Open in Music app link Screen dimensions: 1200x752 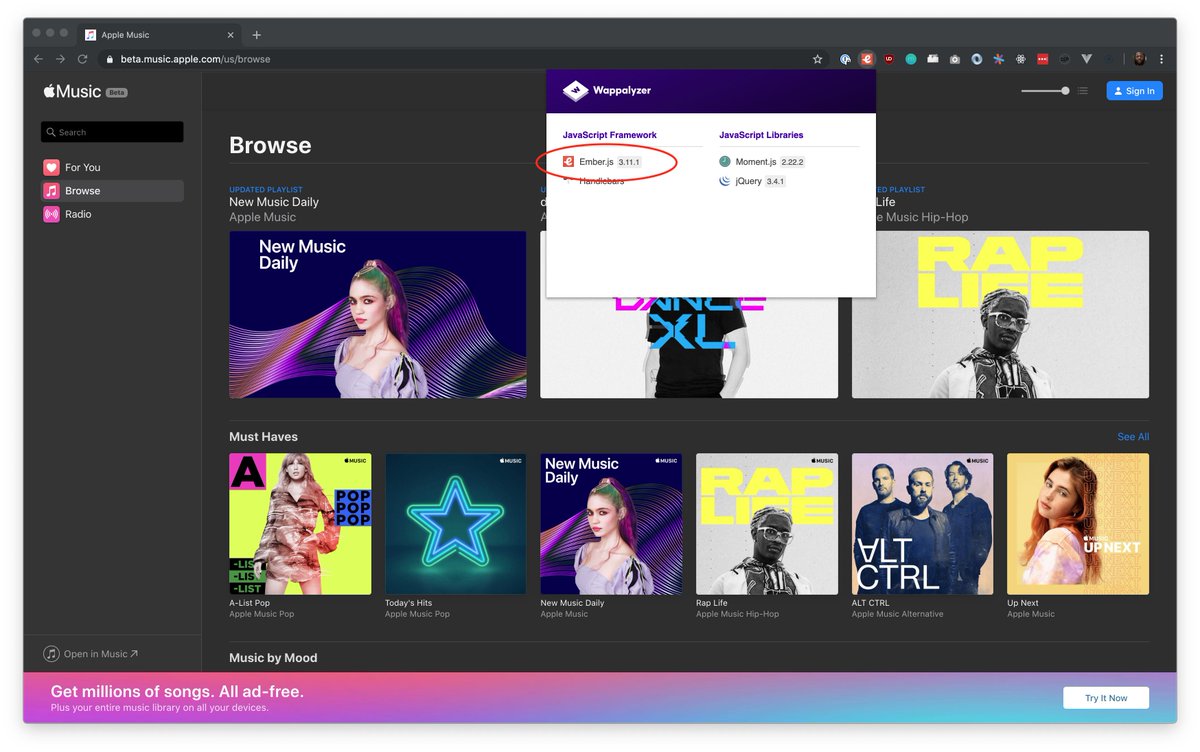[91, 654]
